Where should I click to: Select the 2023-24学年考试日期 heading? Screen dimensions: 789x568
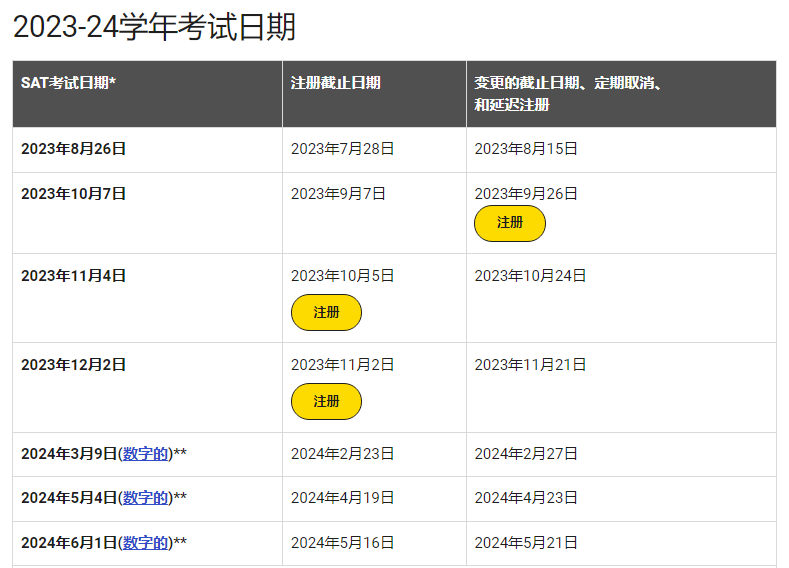pyautogui.click(x=154, y=27)
